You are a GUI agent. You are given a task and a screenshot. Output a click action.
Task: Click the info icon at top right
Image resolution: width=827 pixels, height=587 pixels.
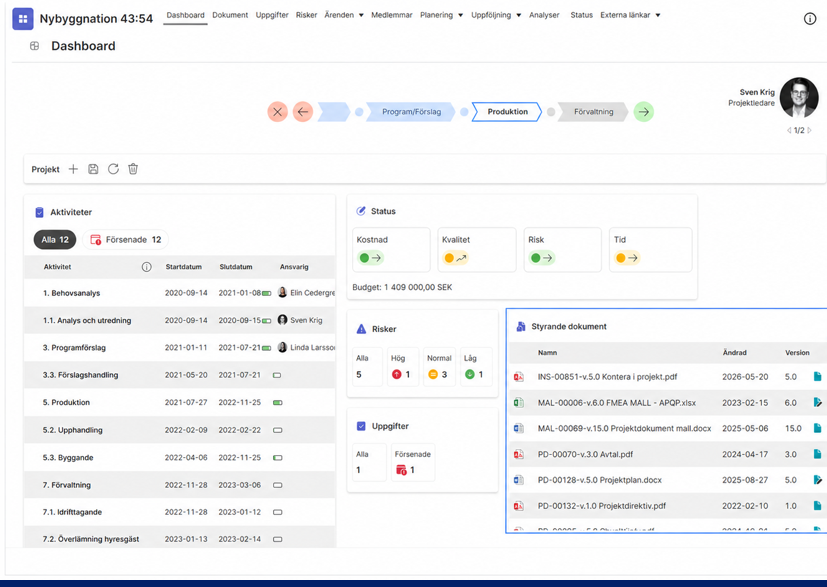[810, 19]
